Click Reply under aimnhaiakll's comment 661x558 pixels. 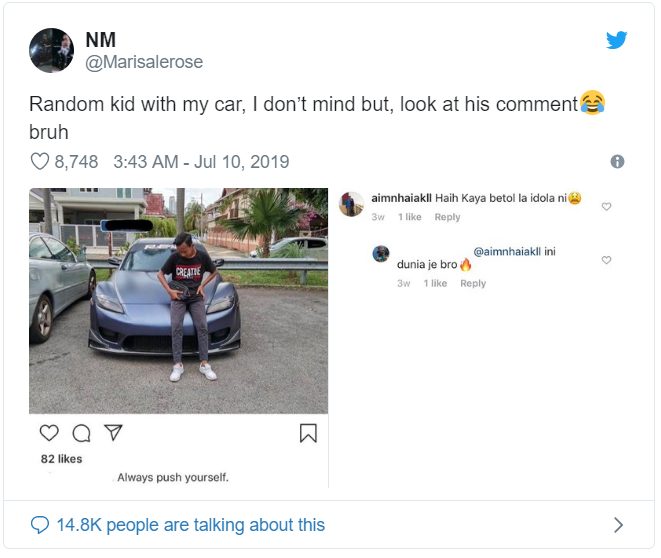click(447, 217)
